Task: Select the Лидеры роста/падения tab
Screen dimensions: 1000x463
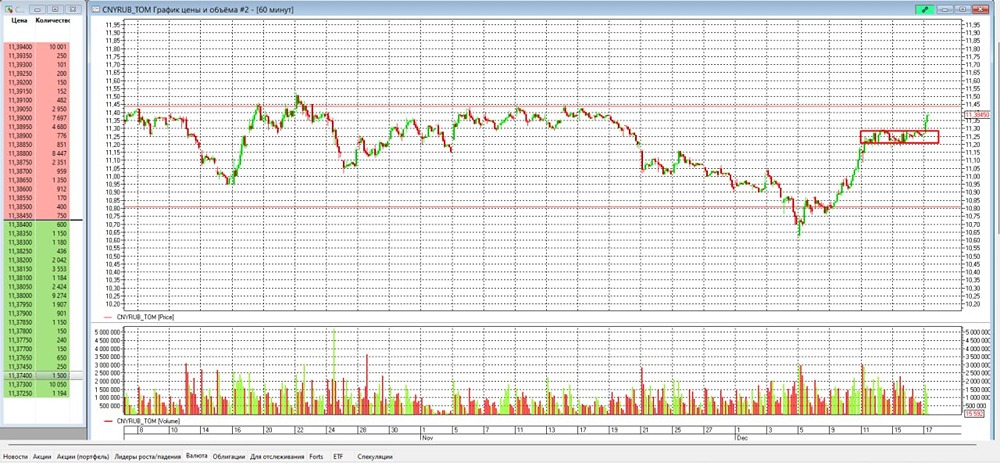Action: coord(147,455)
